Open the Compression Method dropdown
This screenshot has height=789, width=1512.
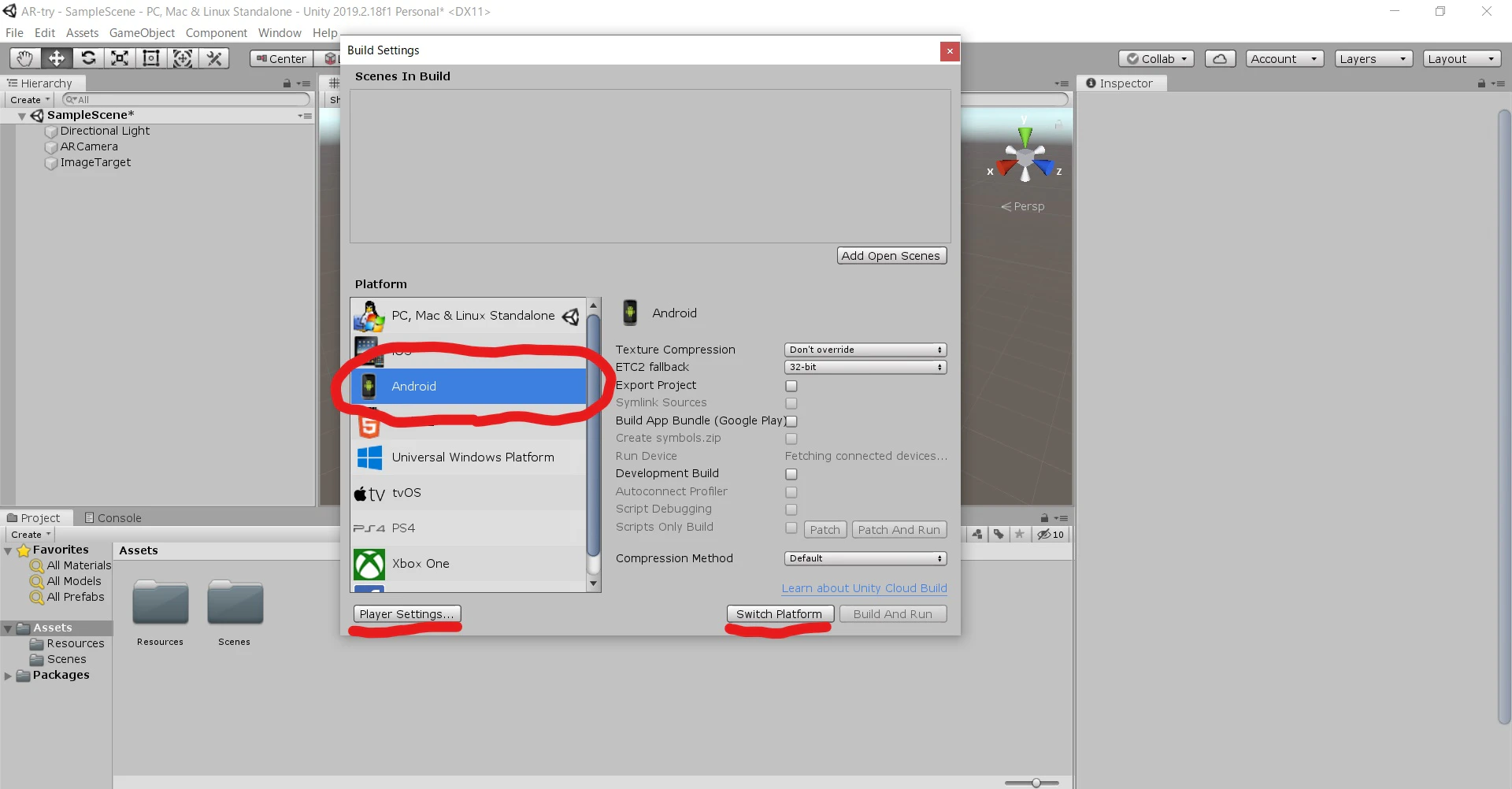point(865,558)
